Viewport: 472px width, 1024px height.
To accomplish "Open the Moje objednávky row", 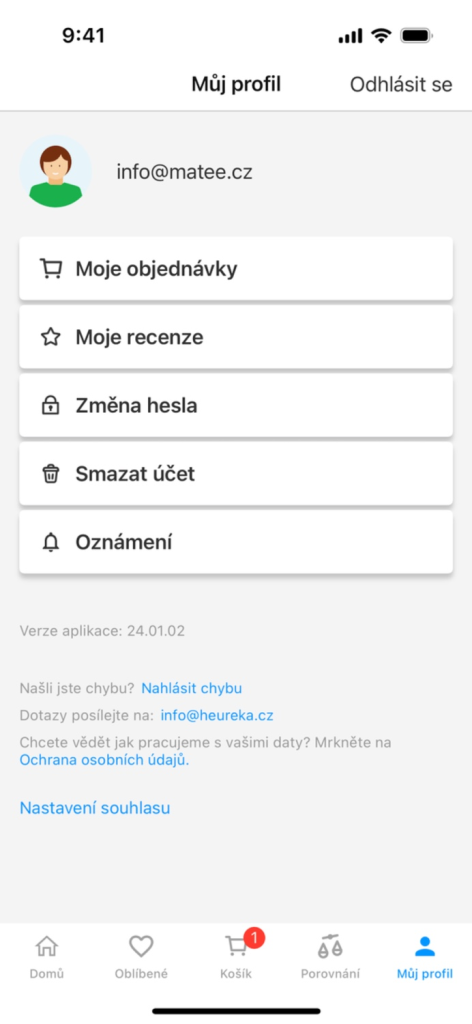I will 236,269.
